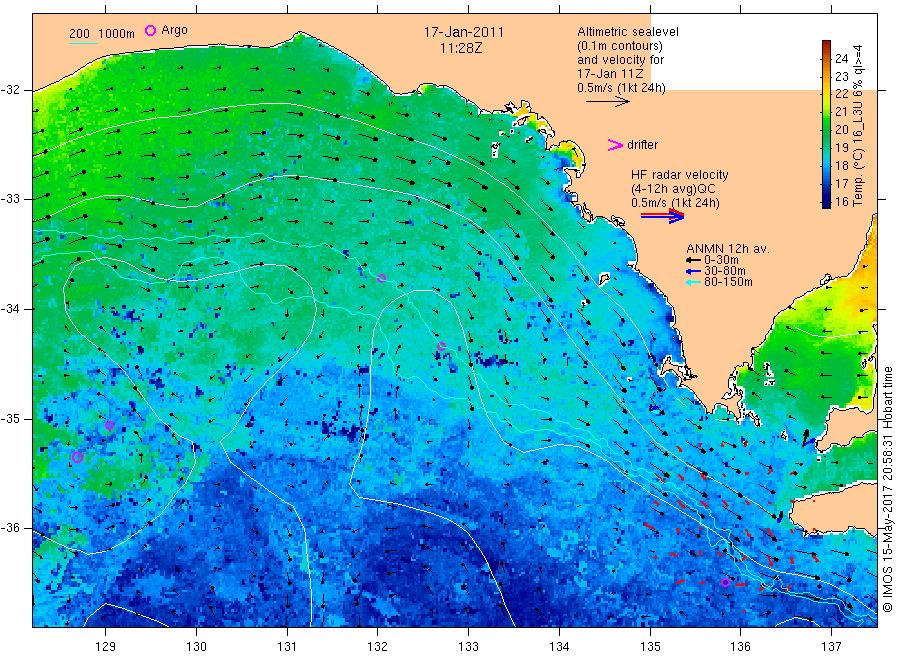This screenshot has height=660, width=900.
Task: Click Argo float marker at 129E below -35
Action: pyautogui.click(x=110, y=426)
